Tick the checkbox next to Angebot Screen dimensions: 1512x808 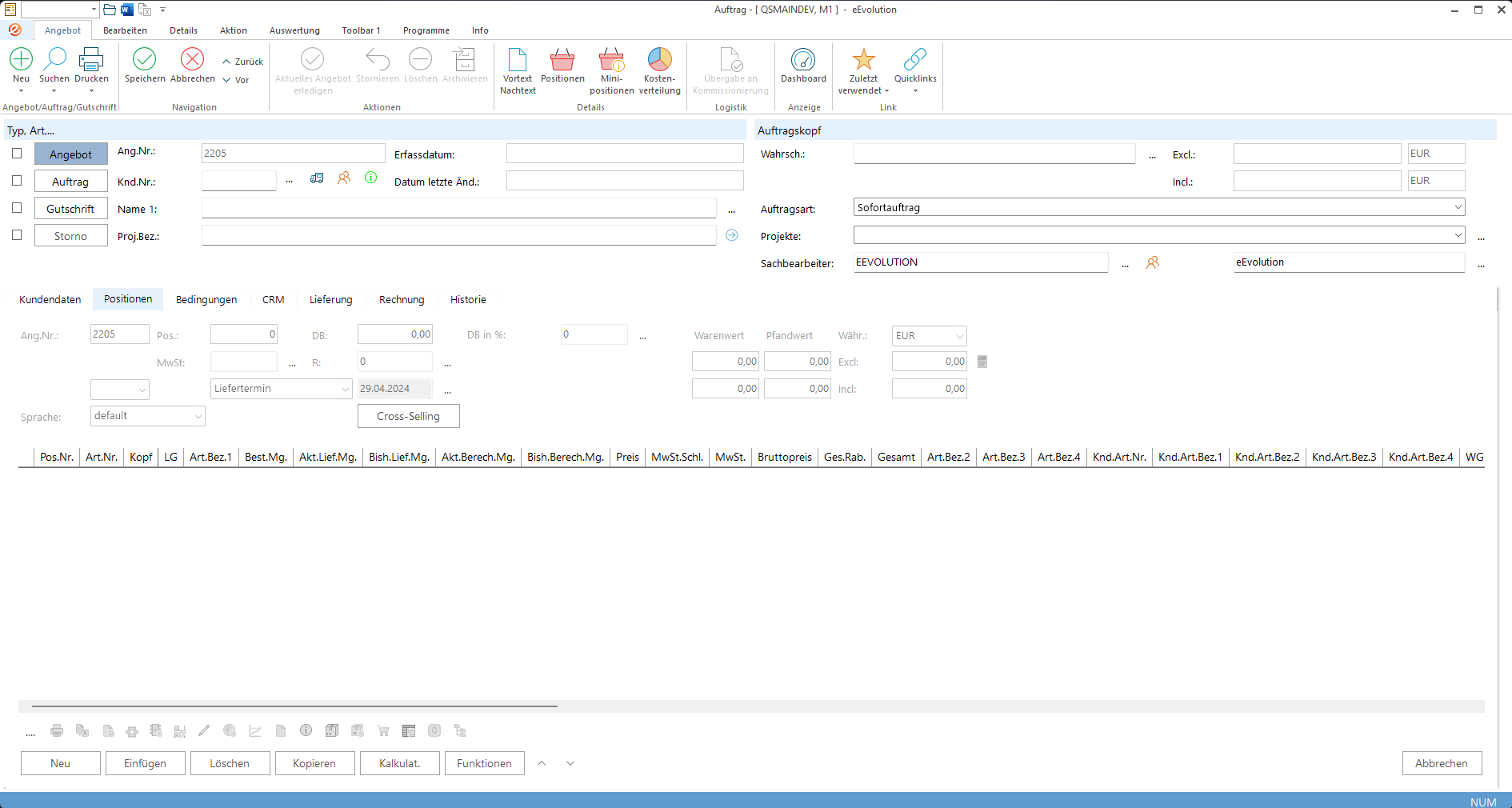pos(17,154)
